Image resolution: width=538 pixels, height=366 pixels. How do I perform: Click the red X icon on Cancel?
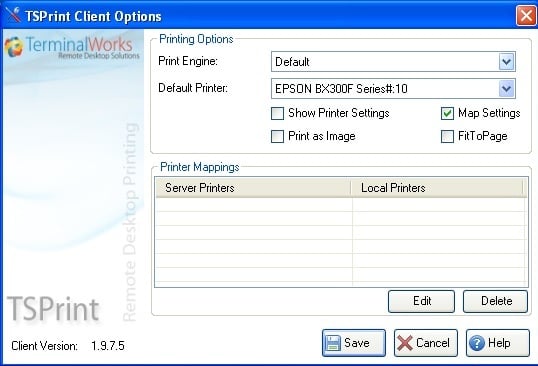click(405, 343)
